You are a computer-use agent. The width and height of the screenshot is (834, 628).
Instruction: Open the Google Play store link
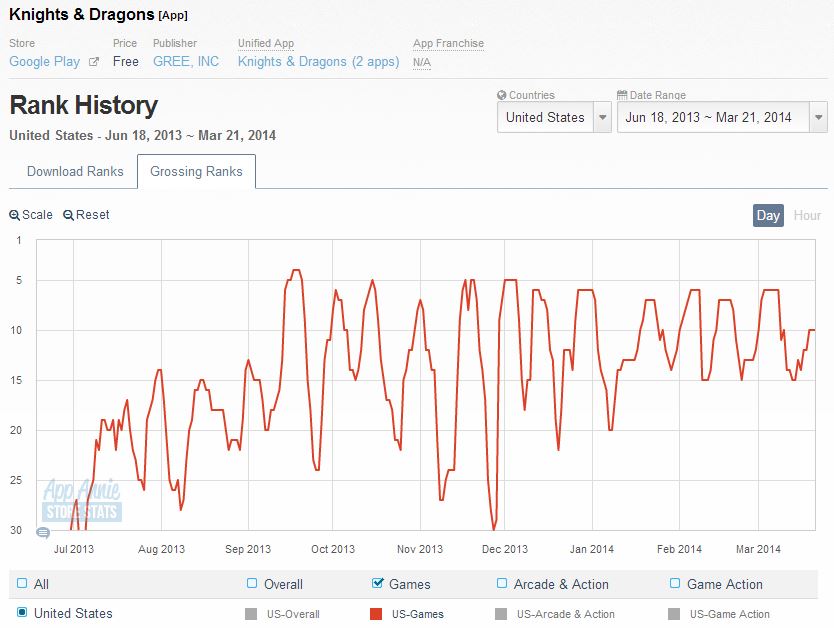coord(45,62)
